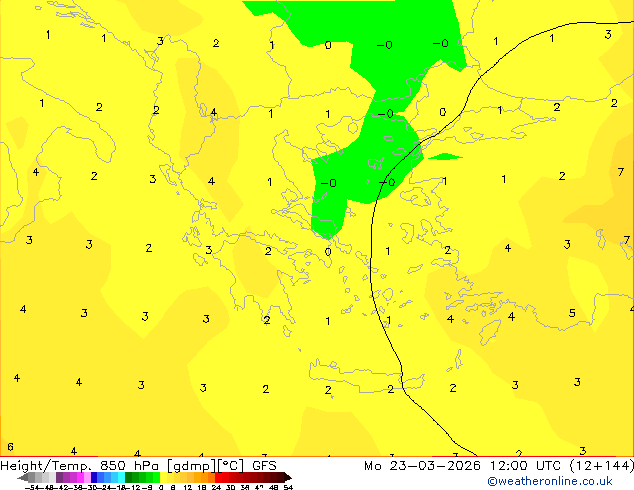Pick the bright green legend swatch
Image resolution: width=634 pixels, height=490 pixels.
[156, 477]
